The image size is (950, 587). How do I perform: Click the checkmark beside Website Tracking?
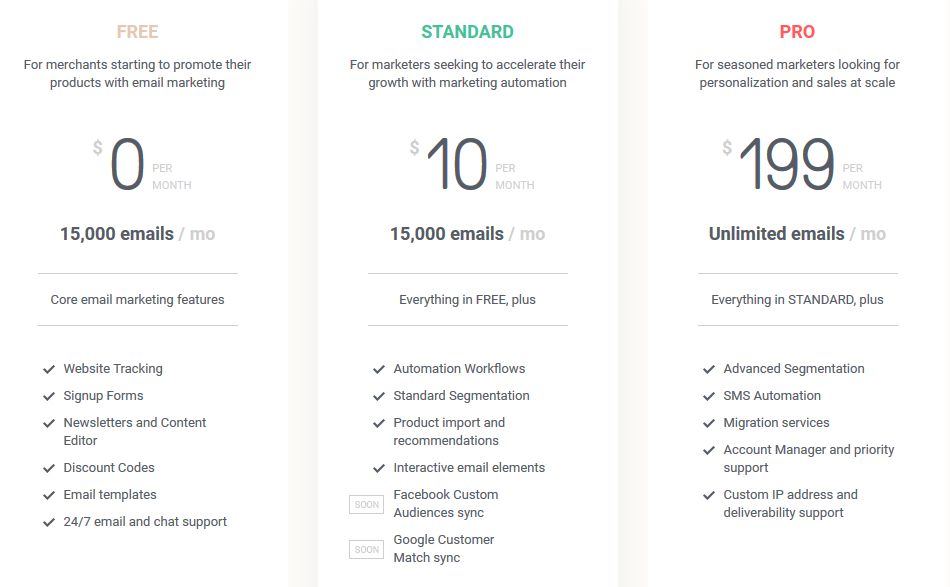[x=49, y=369]
